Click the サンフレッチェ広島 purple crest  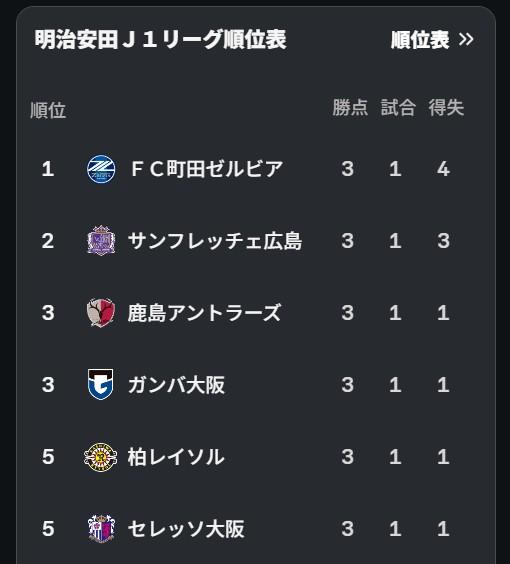(x=101, y=241)
